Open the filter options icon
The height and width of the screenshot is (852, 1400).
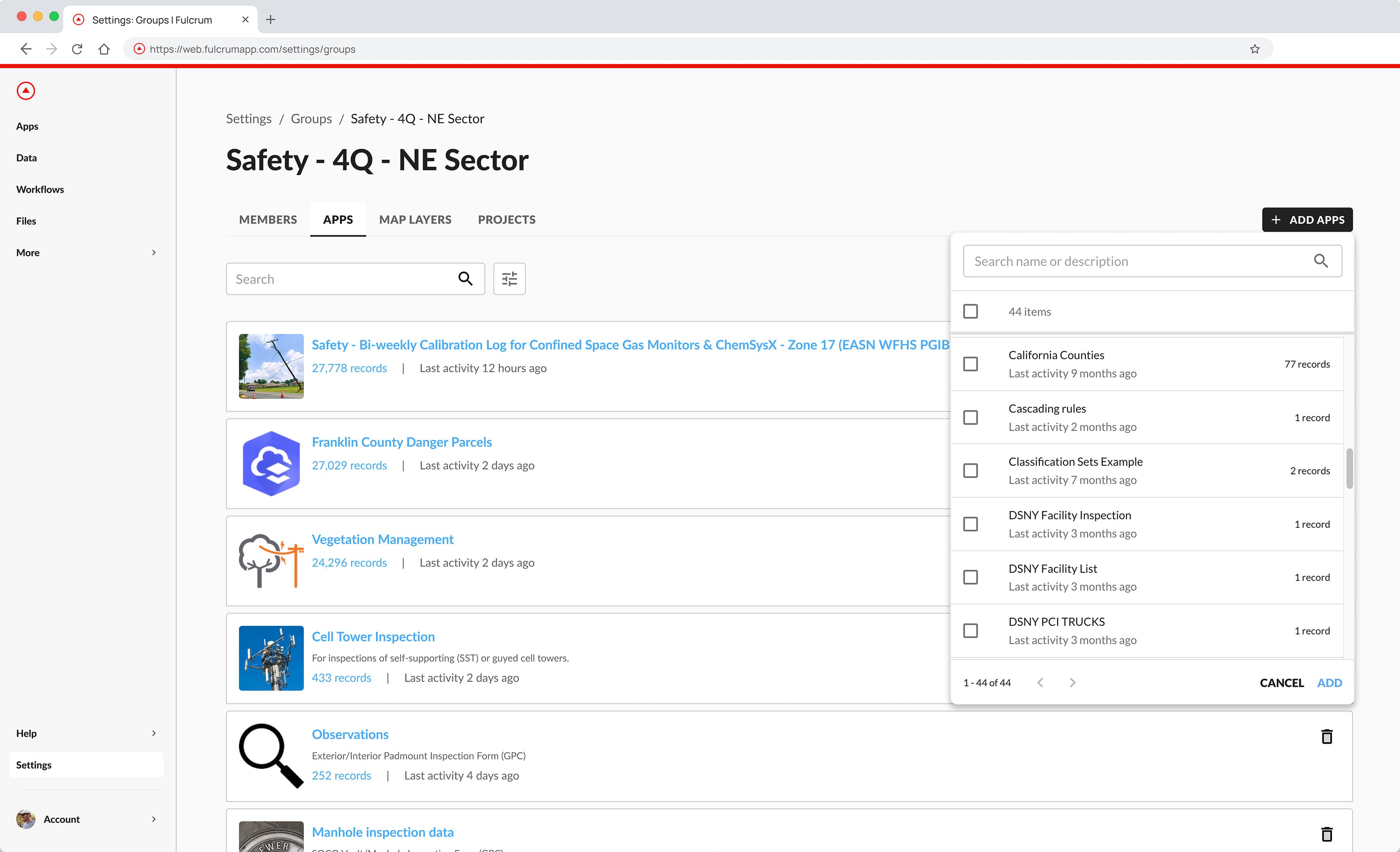pyautogui.click(x=509, y=278)
